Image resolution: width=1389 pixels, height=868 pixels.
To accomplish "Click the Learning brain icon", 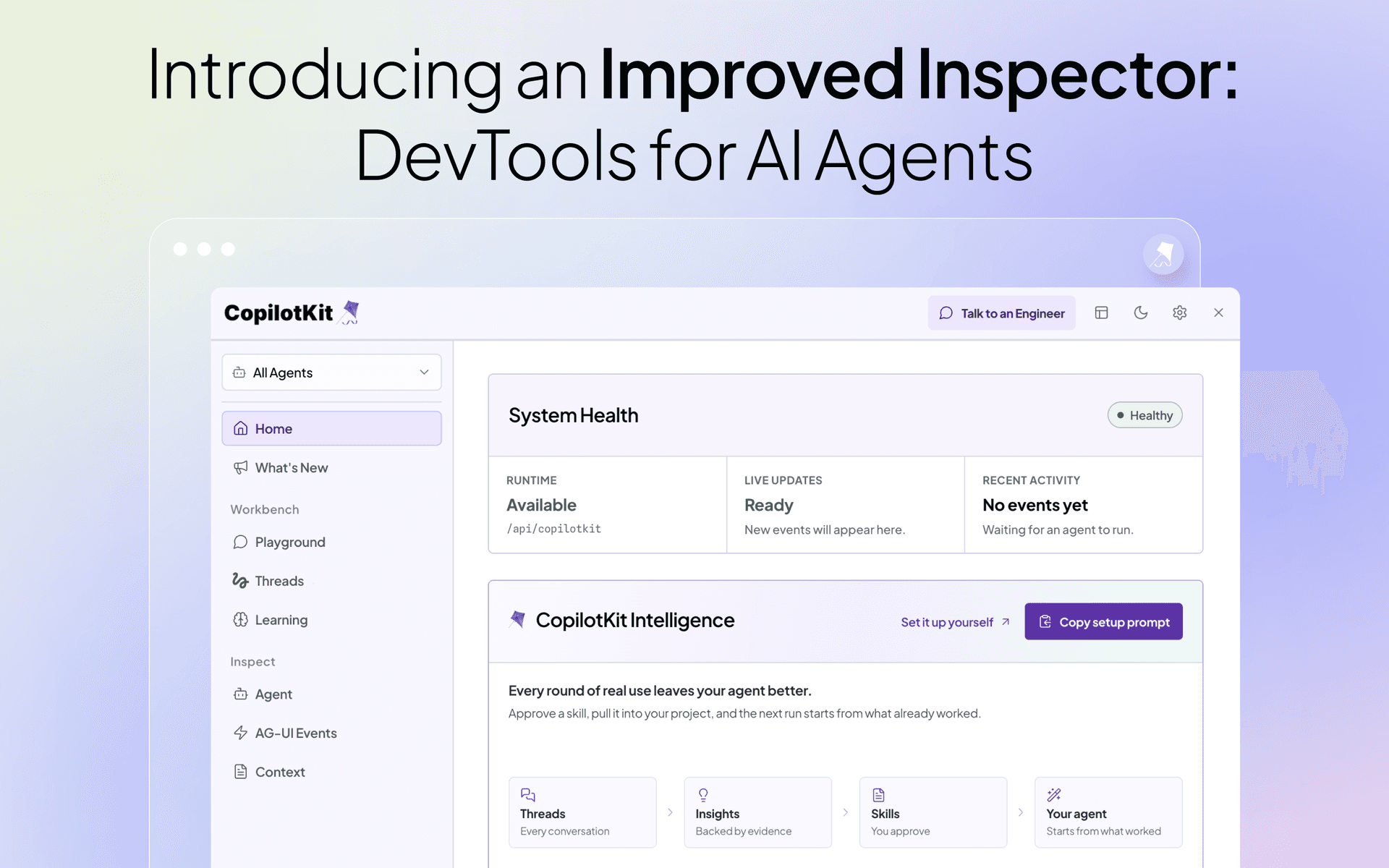I will pyautogui.click(x=241, y=619).
